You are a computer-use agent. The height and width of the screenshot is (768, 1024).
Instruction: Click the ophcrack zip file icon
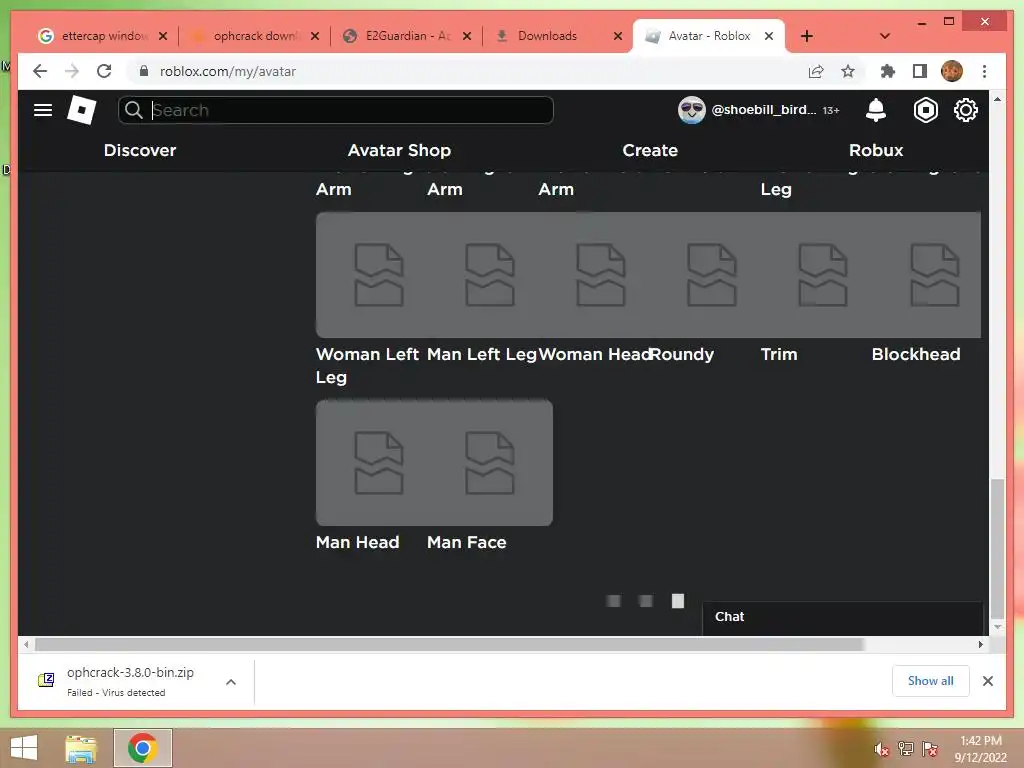click(x=46, y=680)
